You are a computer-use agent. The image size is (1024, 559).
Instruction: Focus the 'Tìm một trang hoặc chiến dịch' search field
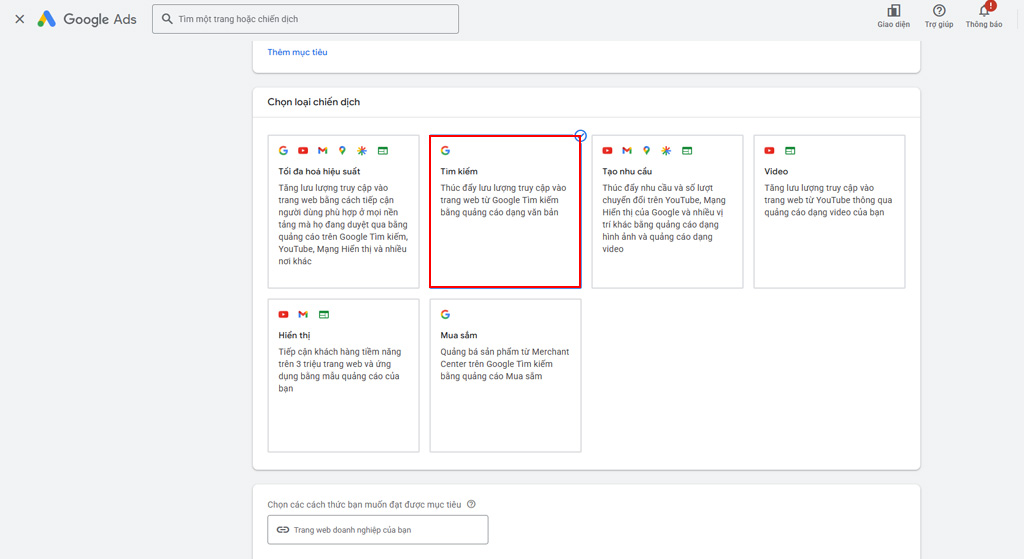(306, 19)
